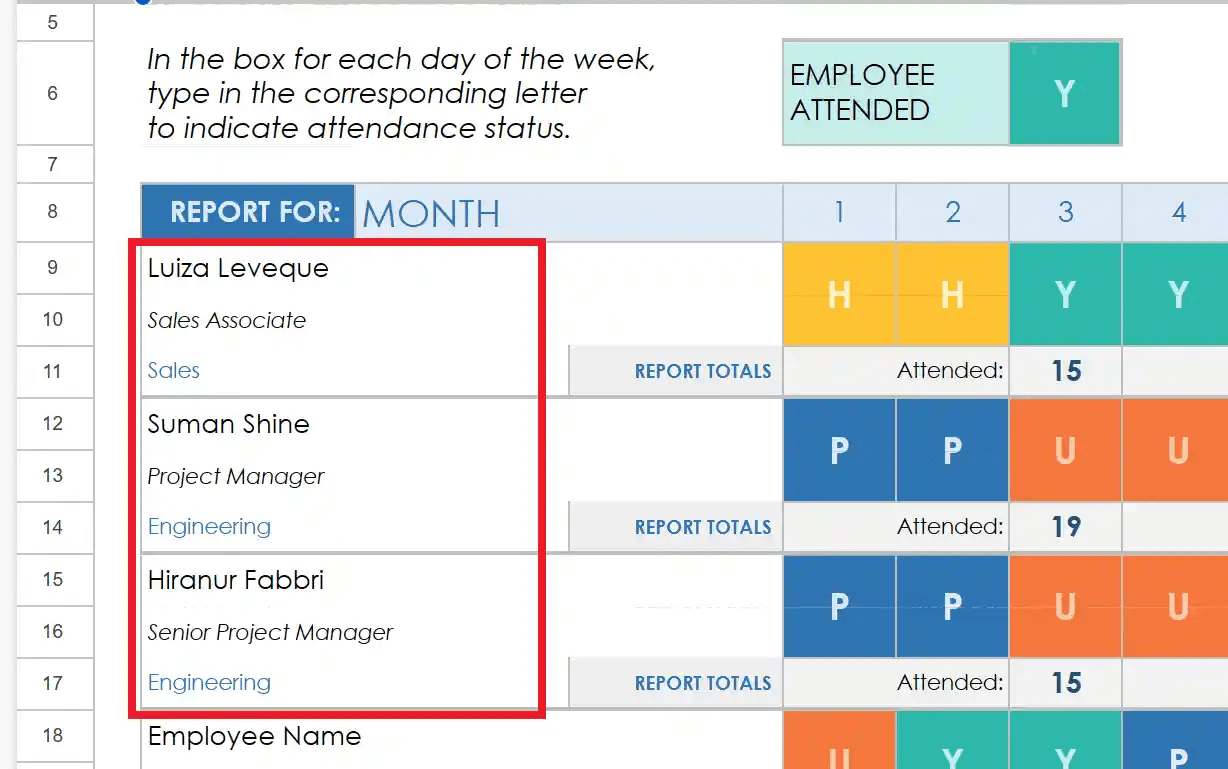Click the REPORT FOR: header cell

coord(247,212)
